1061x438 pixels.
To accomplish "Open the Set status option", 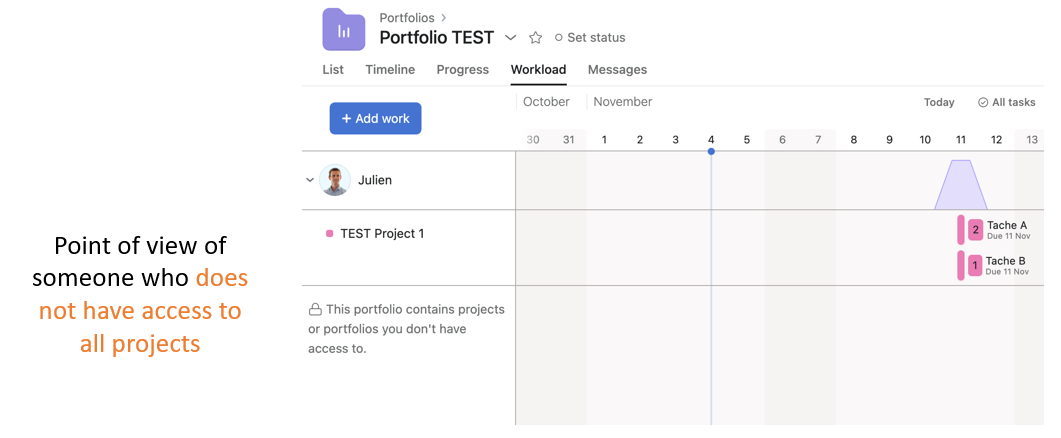I will [590, 38].
